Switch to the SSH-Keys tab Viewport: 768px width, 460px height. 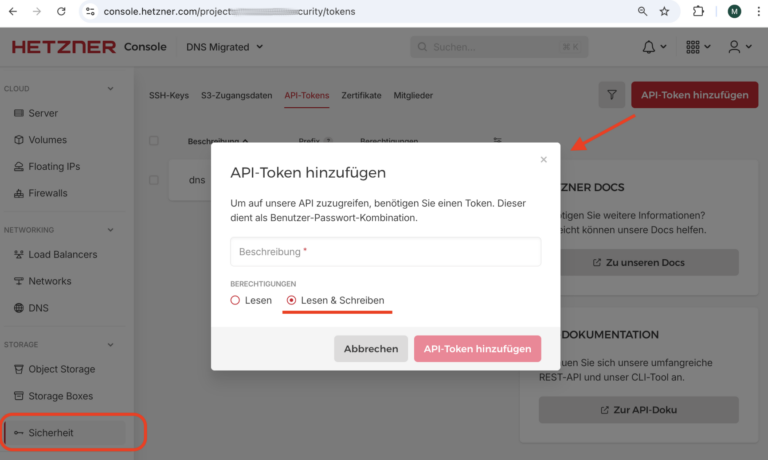(169, 96)
